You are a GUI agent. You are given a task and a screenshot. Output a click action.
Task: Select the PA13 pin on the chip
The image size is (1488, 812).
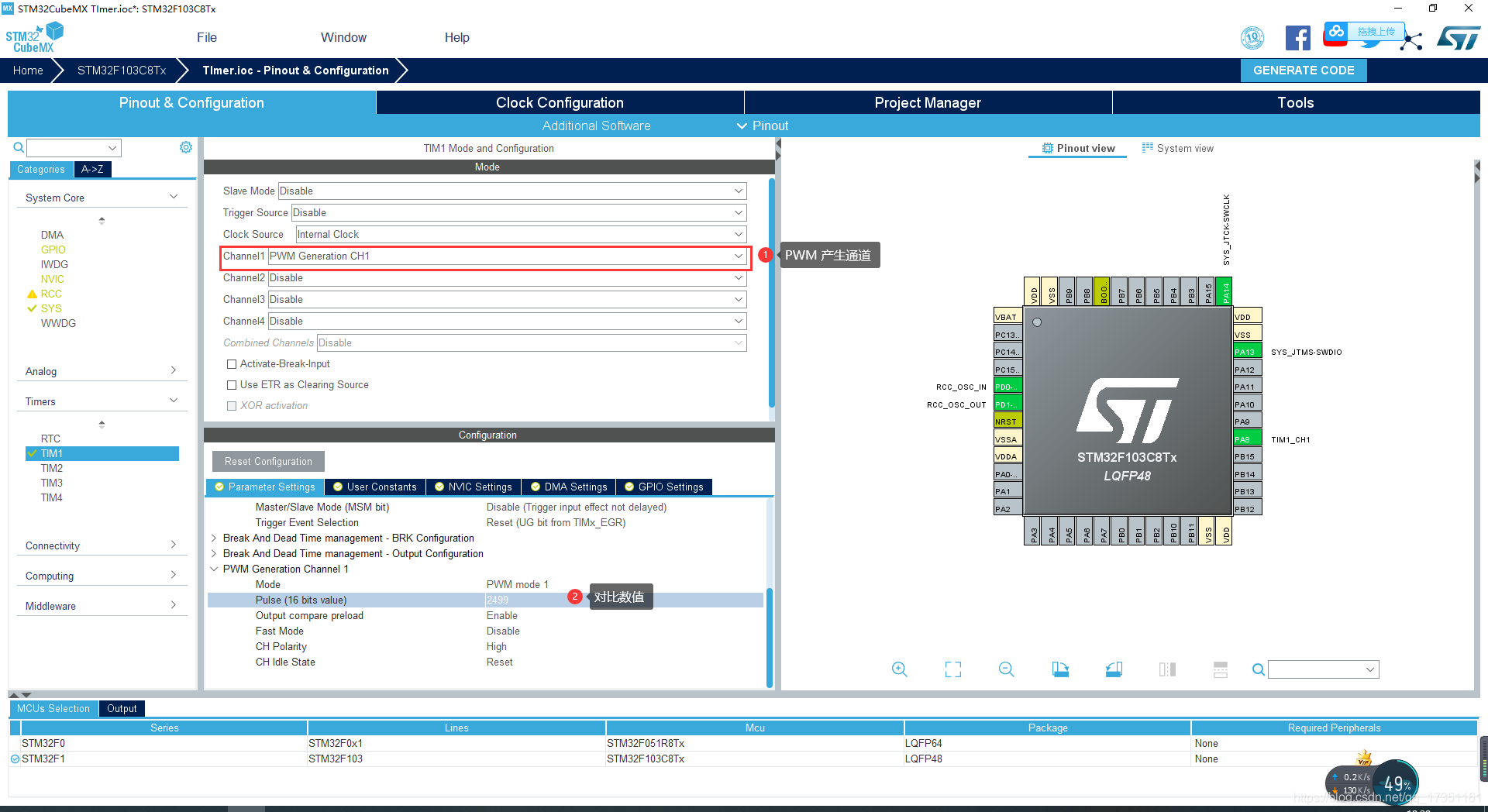click(x=1247, y=352)
